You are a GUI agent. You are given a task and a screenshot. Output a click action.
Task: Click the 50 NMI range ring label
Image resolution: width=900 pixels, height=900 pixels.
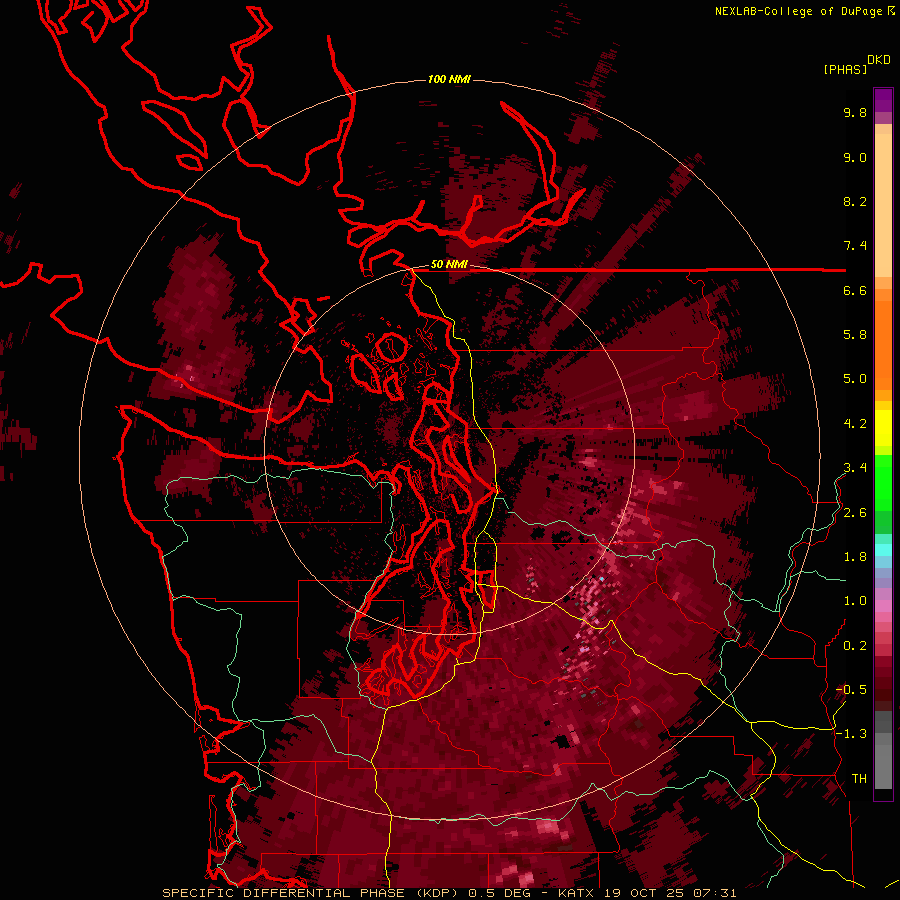[x=449, y=265]
